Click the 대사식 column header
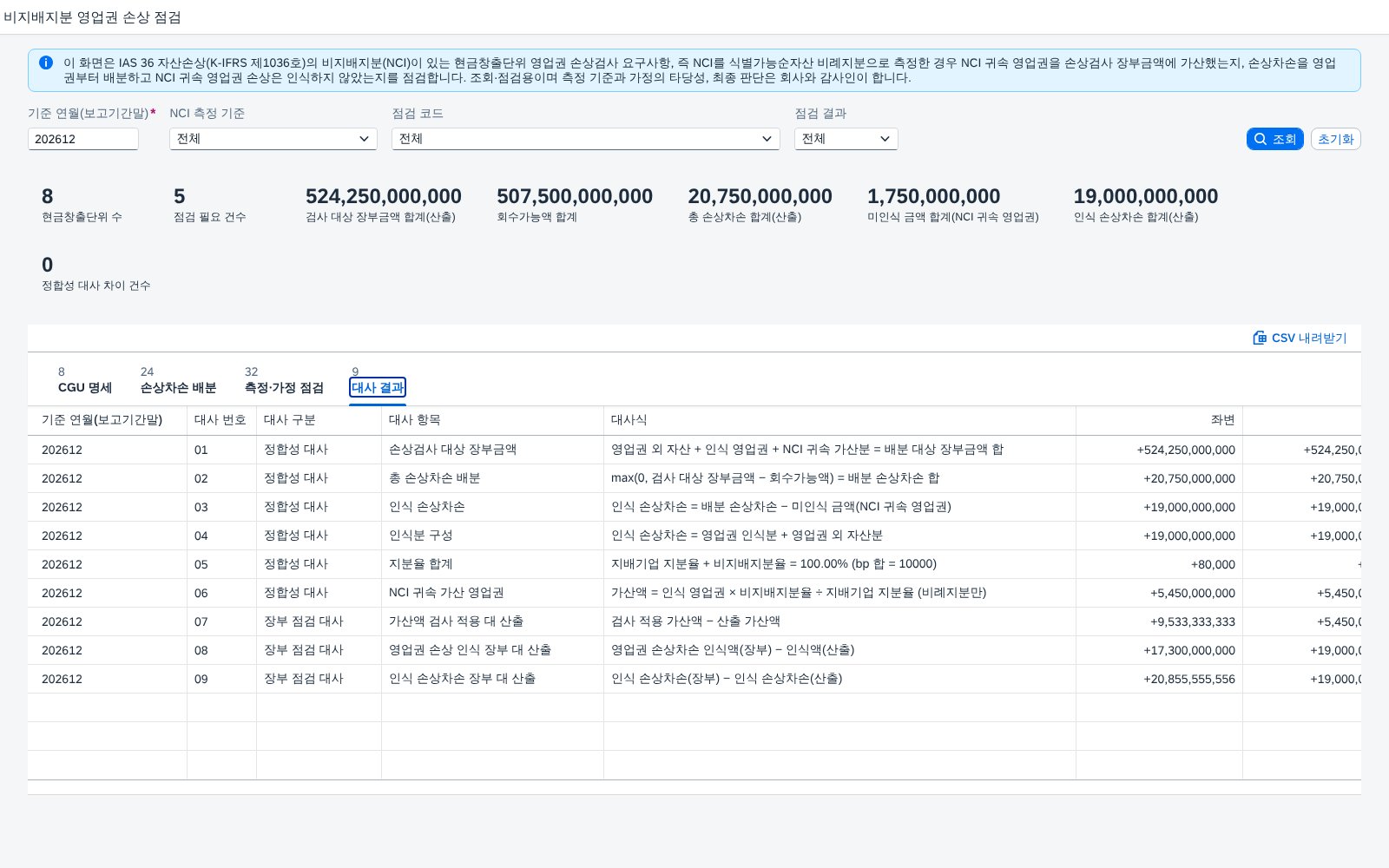The height and width of the screenshot is (868, 1389). coord(839,420)
